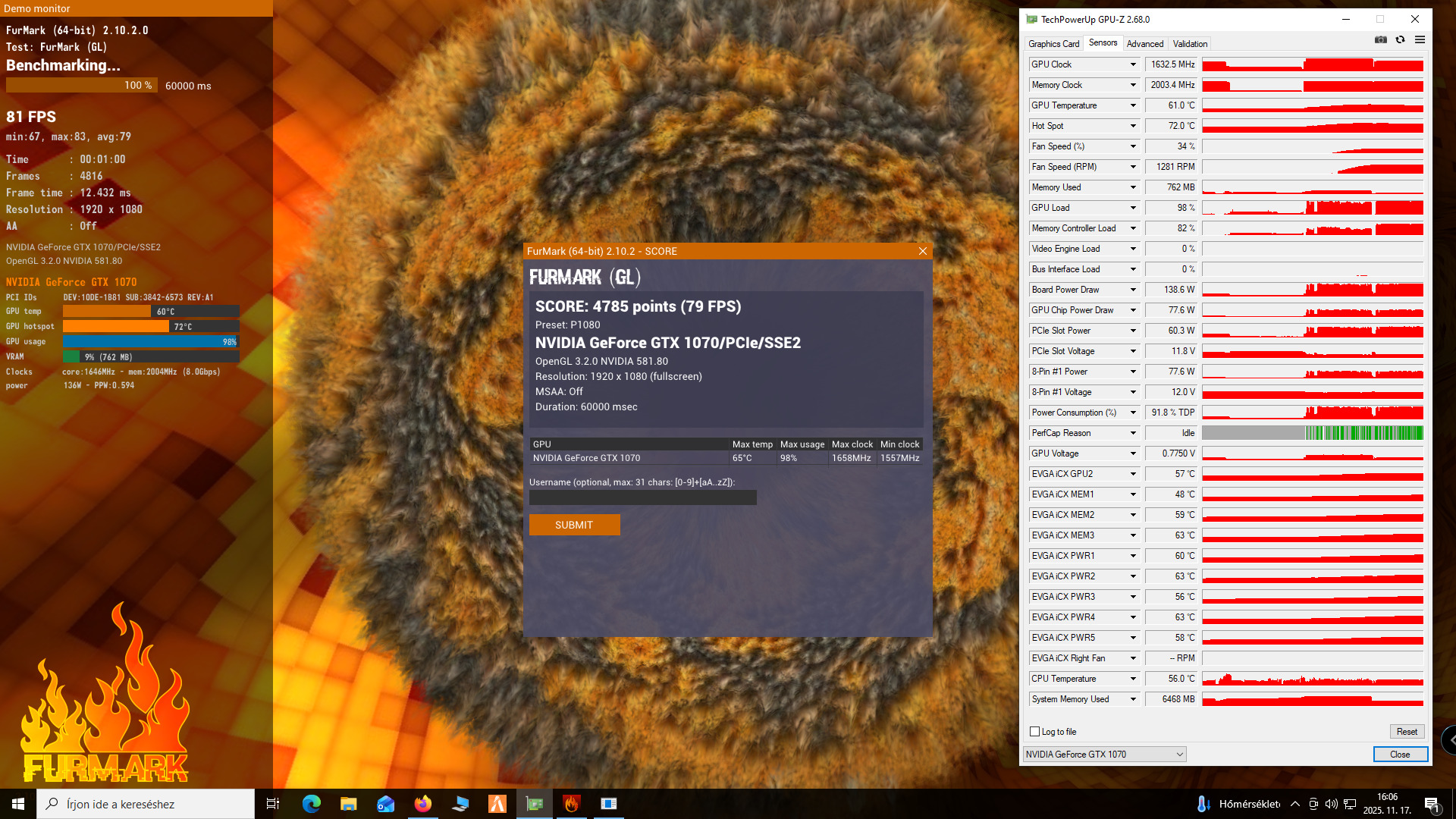Click the FurMark username input field

coord(642,497)
